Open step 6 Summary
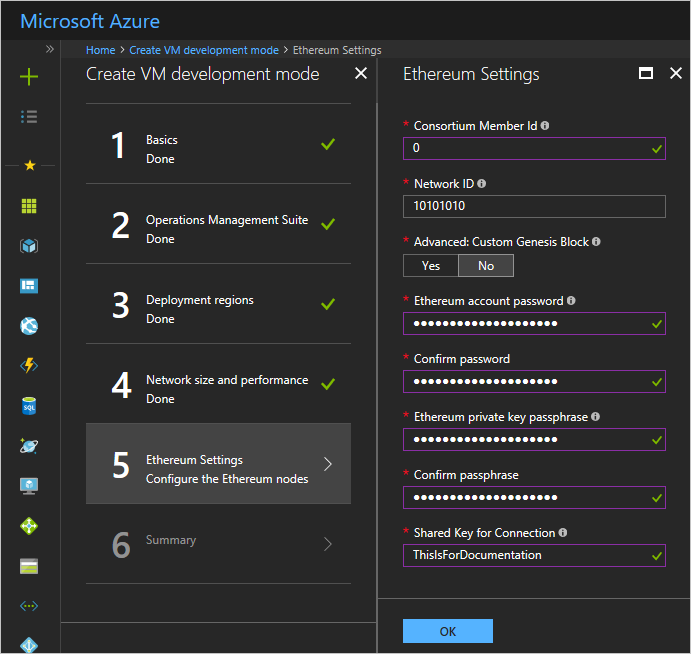691x654 pixels. (218, 544)
